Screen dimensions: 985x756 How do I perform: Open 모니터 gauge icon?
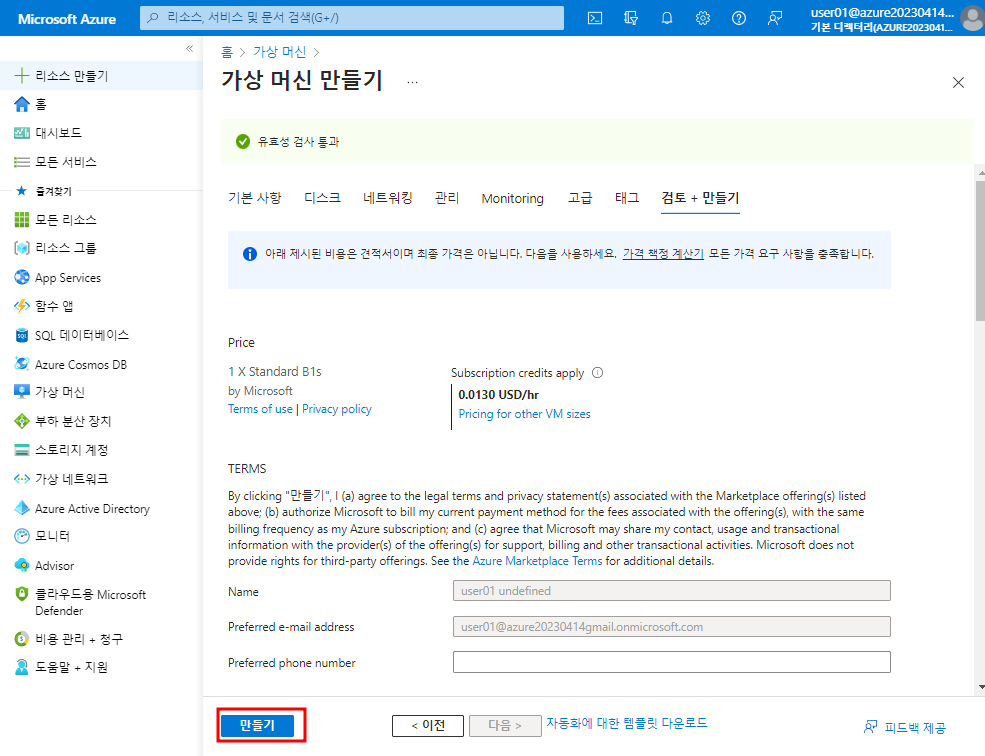pyautogui.click(x=21, y=536)
